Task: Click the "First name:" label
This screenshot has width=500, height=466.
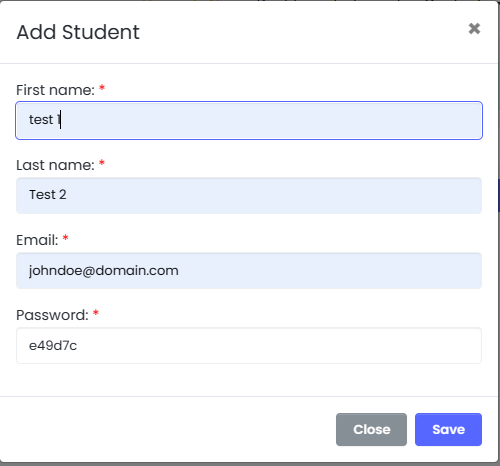Action: [x=56, y=90]
